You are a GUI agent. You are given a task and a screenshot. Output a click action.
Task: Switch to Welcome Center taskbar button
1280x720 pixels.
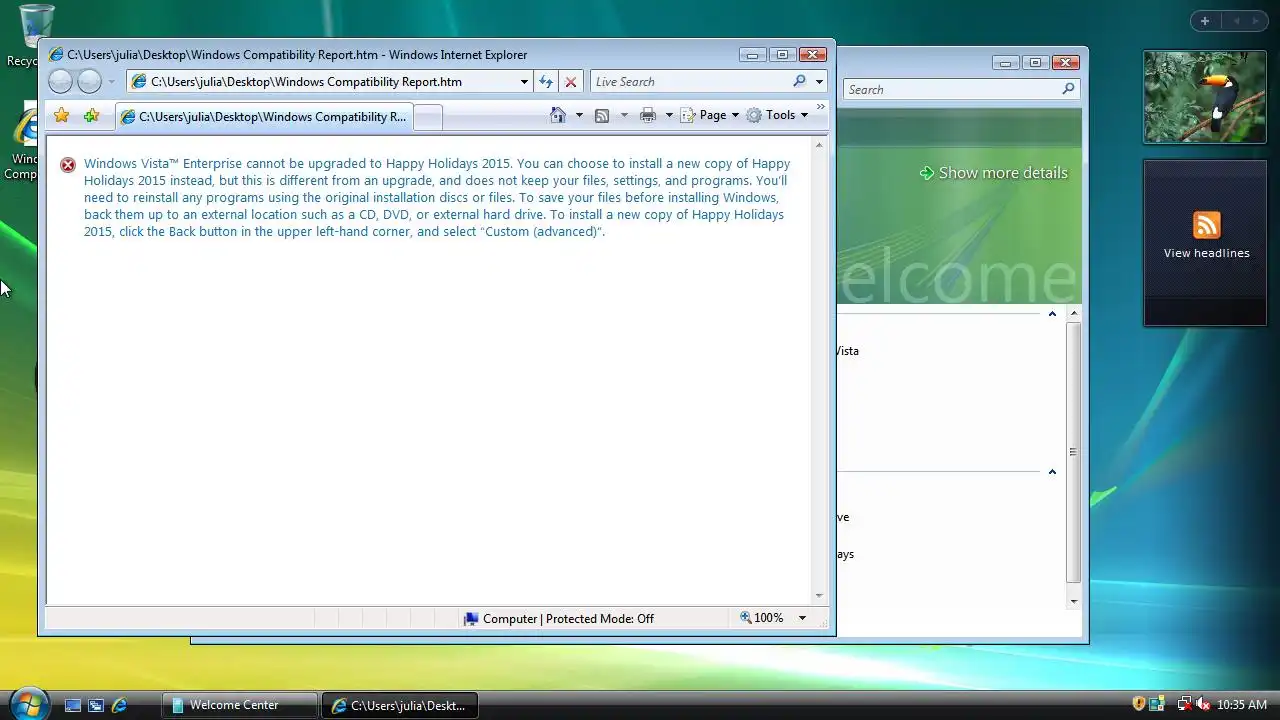240,705
